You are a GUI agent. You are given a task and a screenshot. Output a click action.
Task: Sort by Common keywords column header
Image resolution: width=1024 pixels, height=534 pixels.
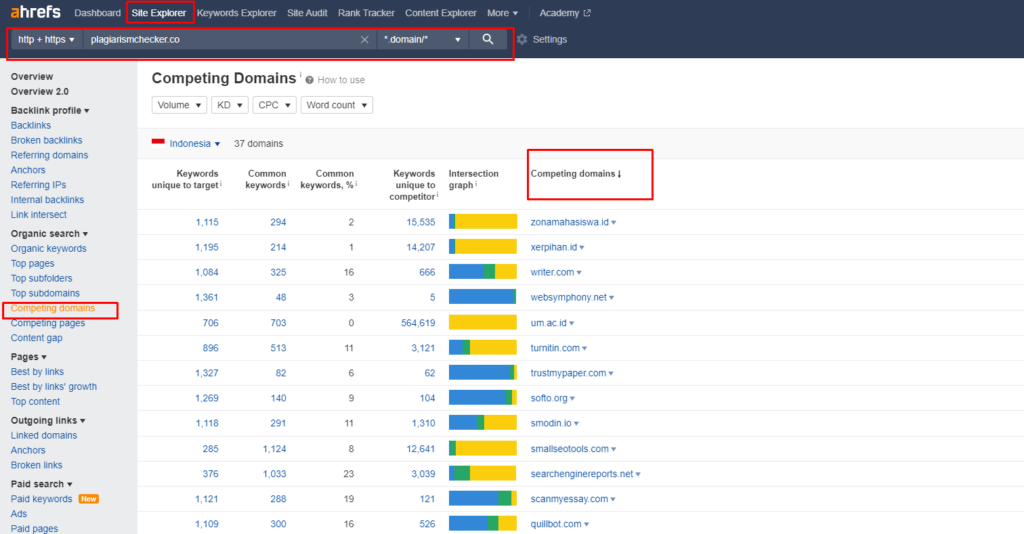(266, 180)
